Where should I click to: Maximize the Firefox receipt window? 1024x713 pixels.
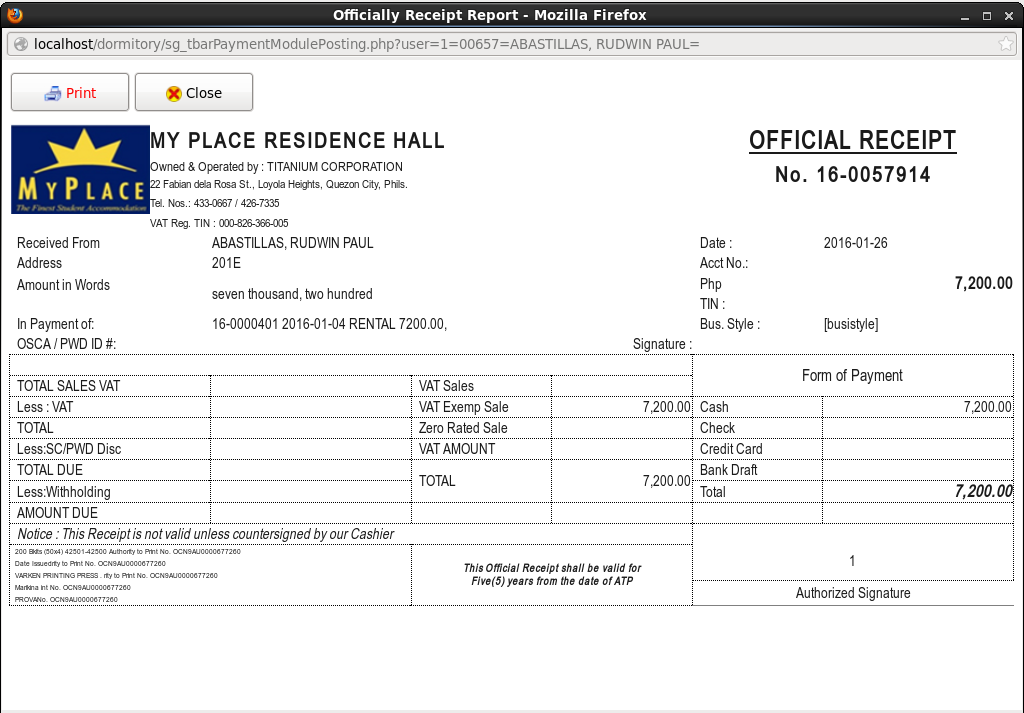[x=987, y=15]
